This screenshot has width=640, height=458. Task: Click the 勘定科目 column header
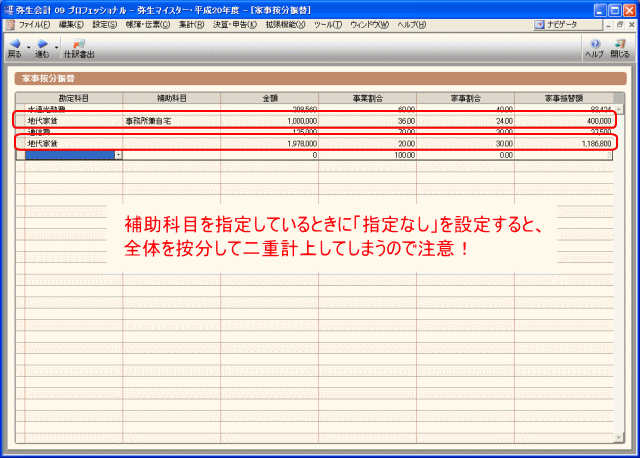pos(73,98)
